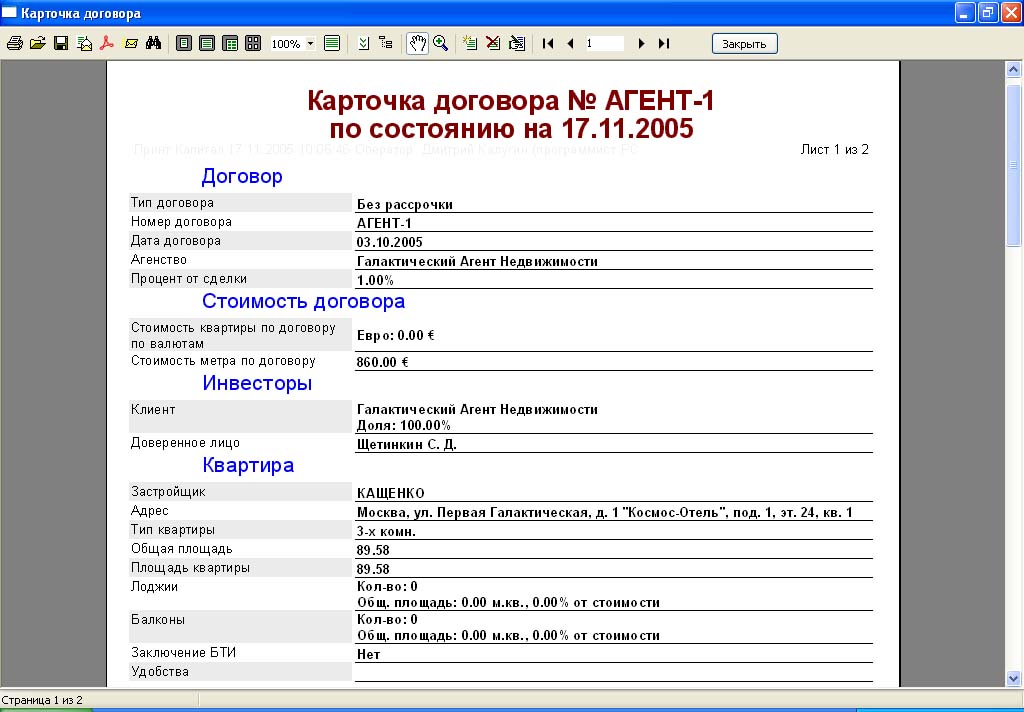Click the page number field

tap(604, 44)
